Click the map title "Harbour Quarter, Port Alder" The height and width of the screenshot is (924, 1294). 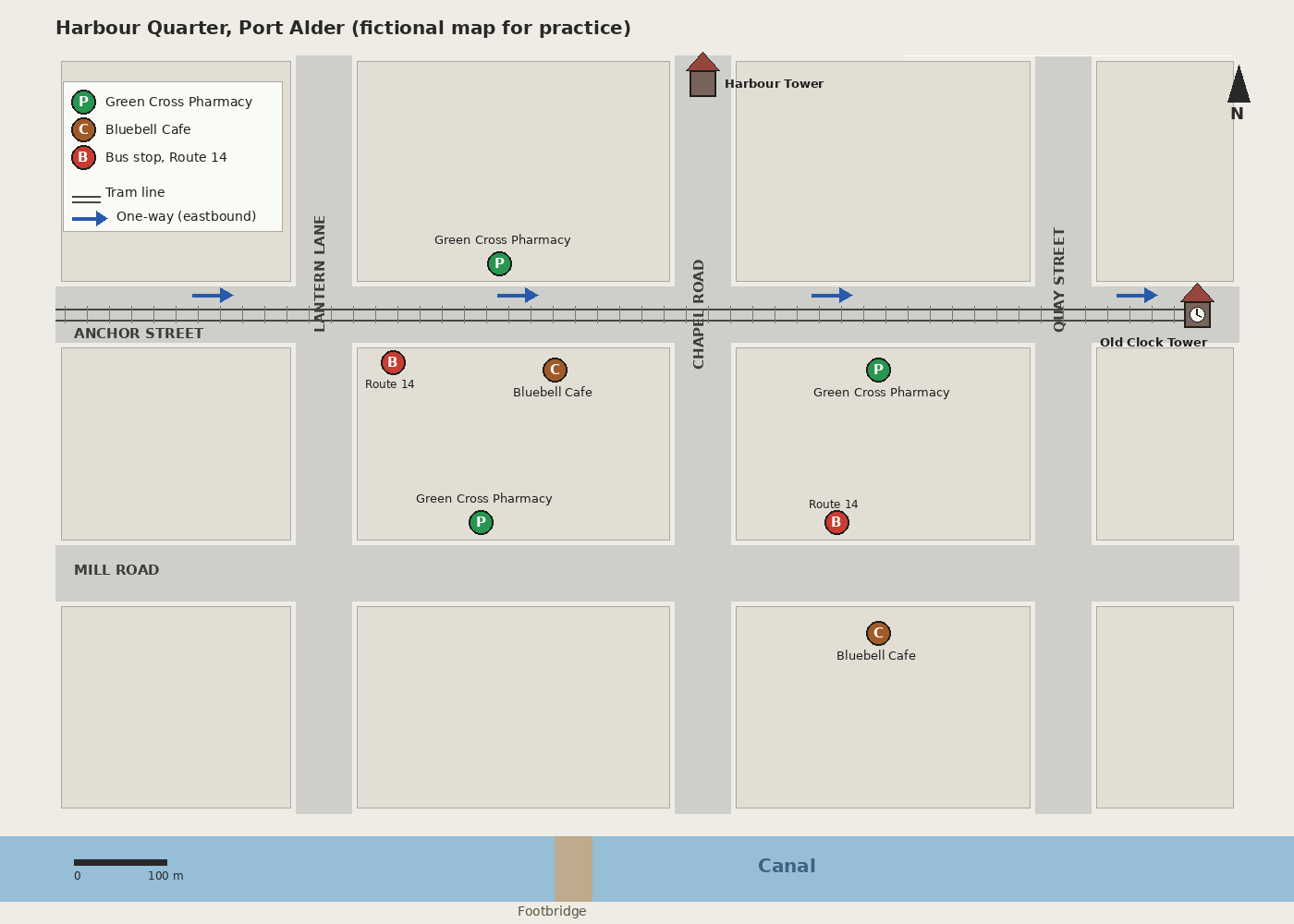200,29
